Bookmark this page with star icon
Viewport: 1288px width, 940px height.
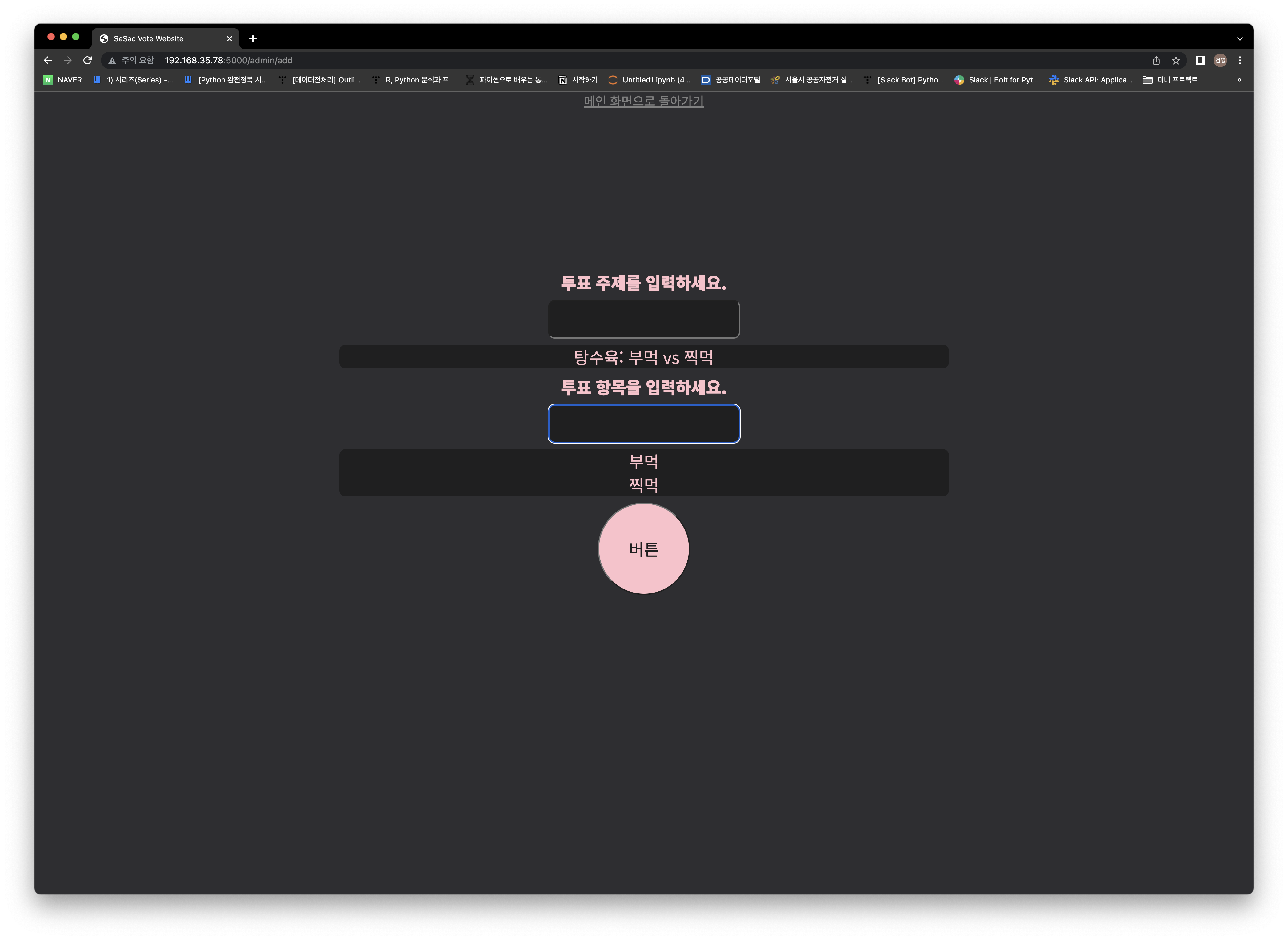pyautogui.click(x=1176, y=60)
